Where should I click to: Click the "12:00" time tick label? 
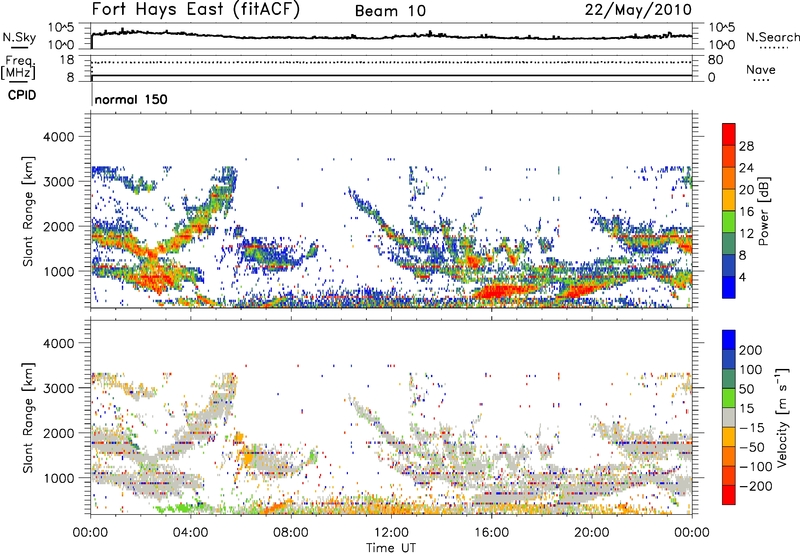pos(391,533)
